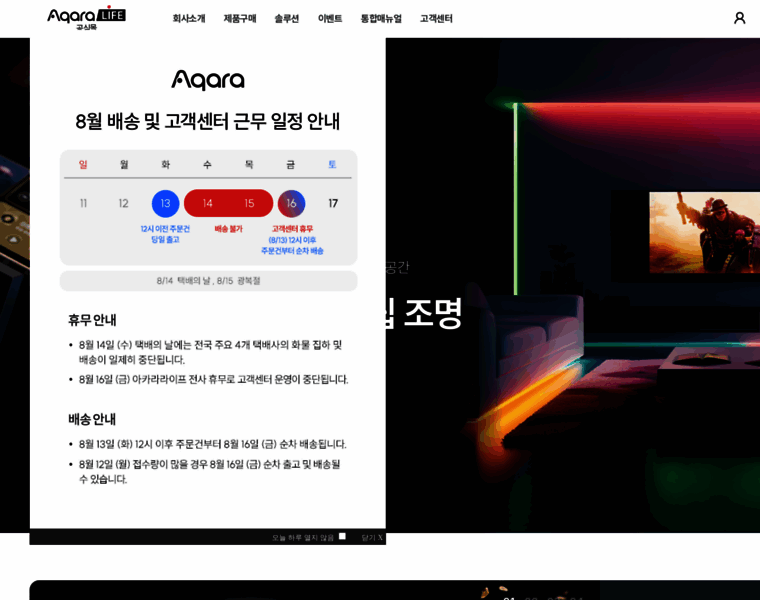760x600 pixels.
Task: Close the popup with '닫기 X'
Action: point(372,537)
